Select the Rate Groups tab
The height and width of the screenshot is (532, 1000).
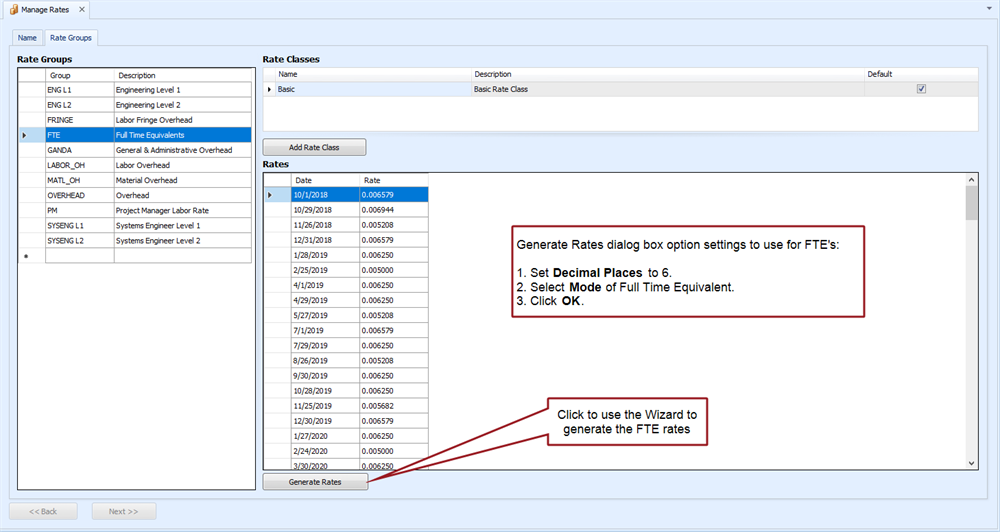(x=71, y=38)
